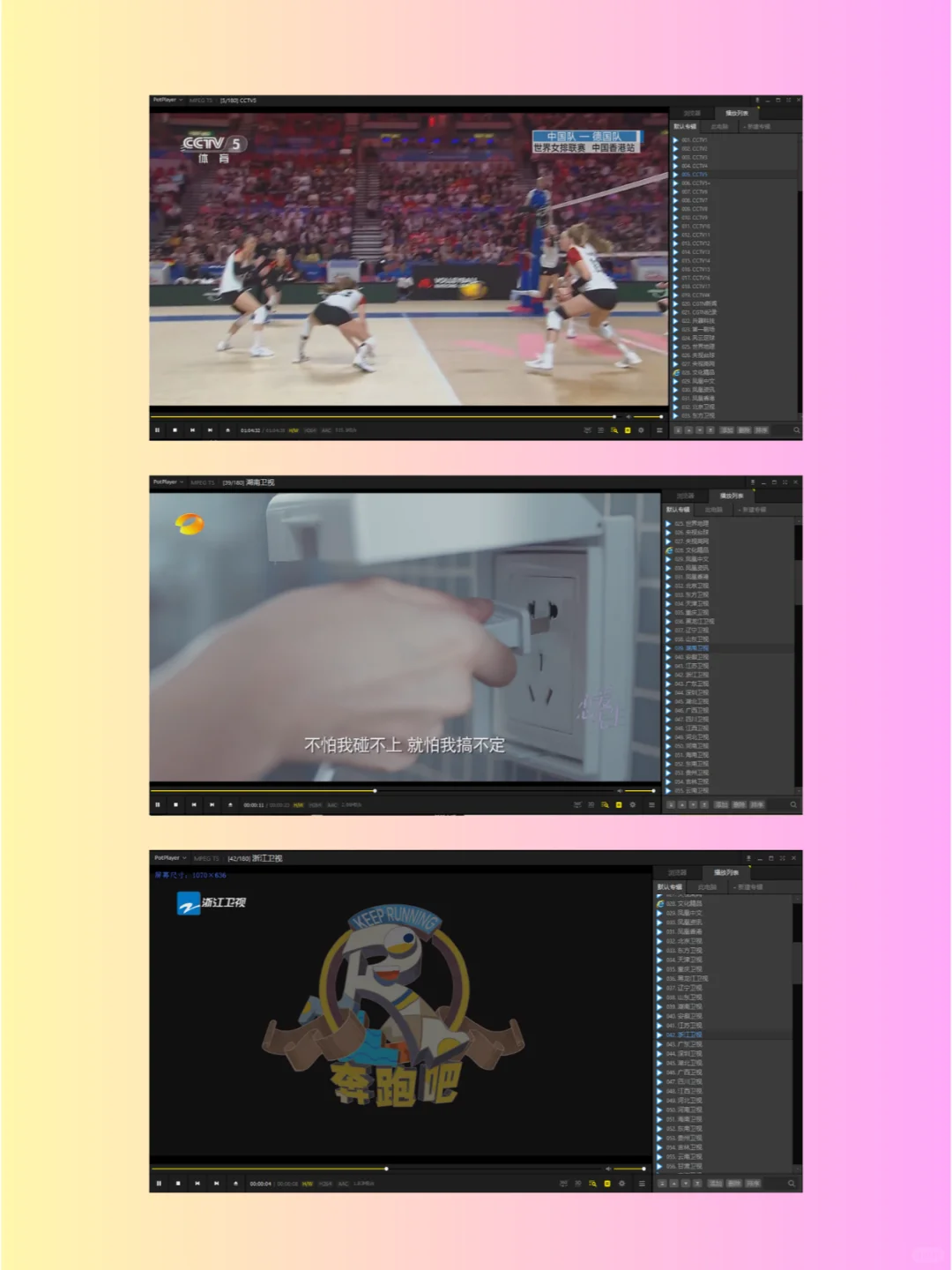Select 028. 文化精品 in the top window playlist
Screen dimensions: 952x1270
[x=735, y=372]
